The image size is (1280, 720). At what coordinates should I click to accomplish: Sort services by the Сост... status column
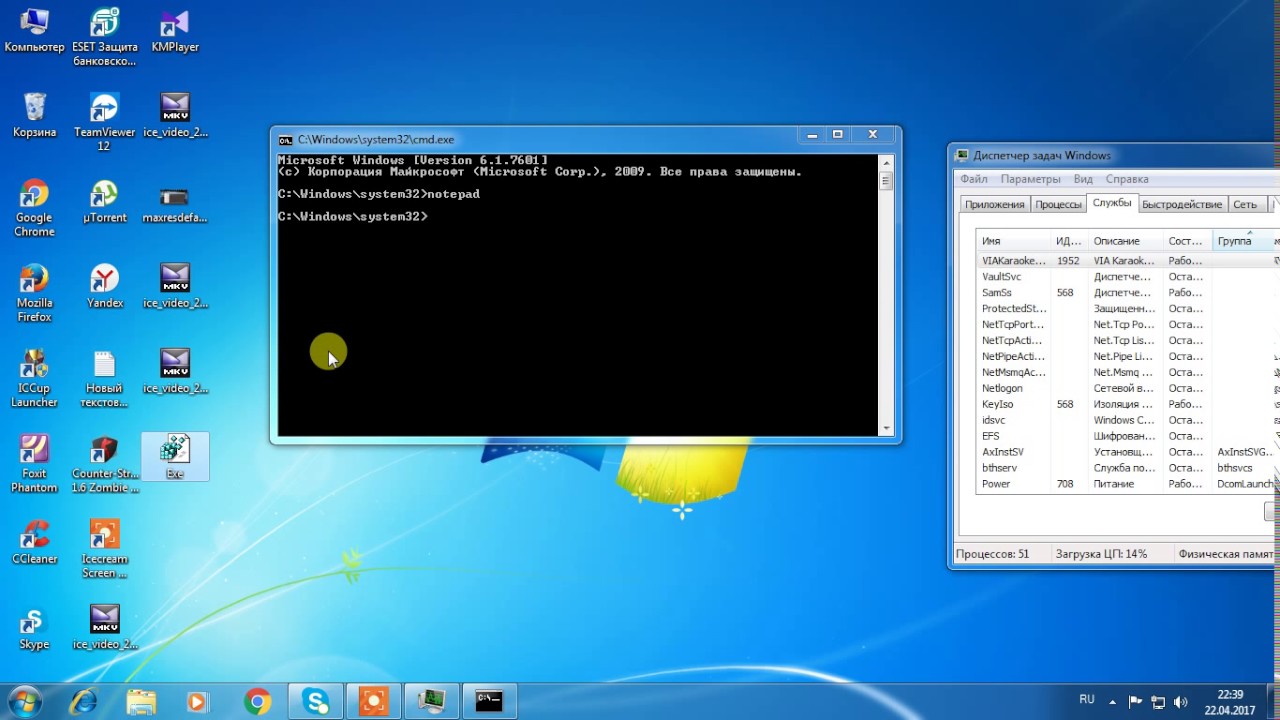pos(1188,241)
